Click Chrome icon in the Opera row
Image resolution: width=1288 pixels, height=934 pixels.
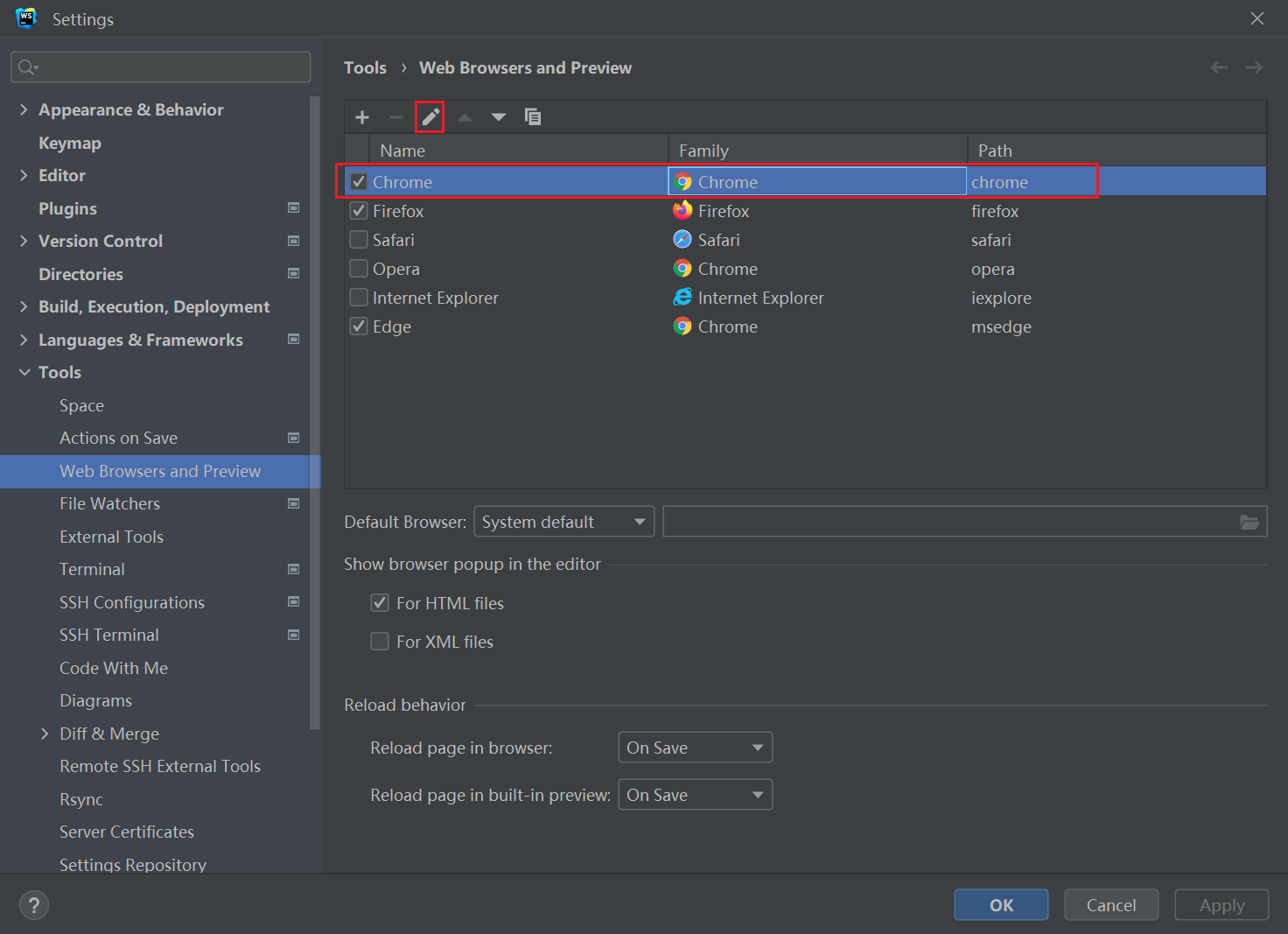pyautogui.click(x=682, y=269)
